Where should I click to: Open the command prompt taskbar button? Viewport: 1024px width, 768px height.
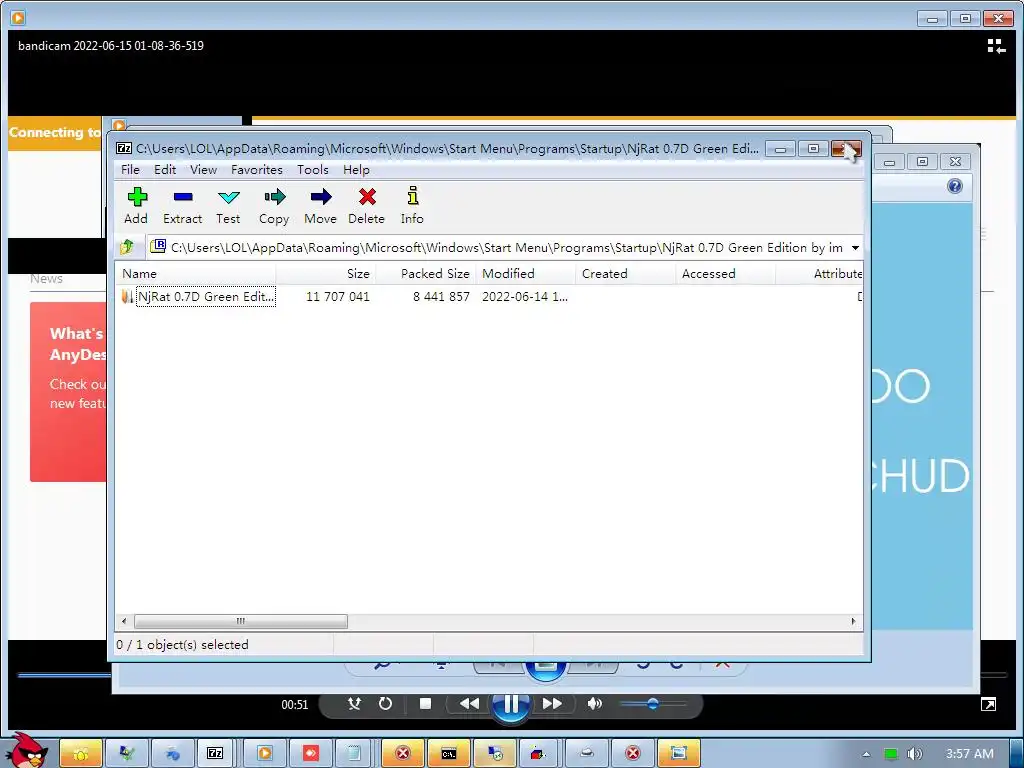(x=449, y=753)
